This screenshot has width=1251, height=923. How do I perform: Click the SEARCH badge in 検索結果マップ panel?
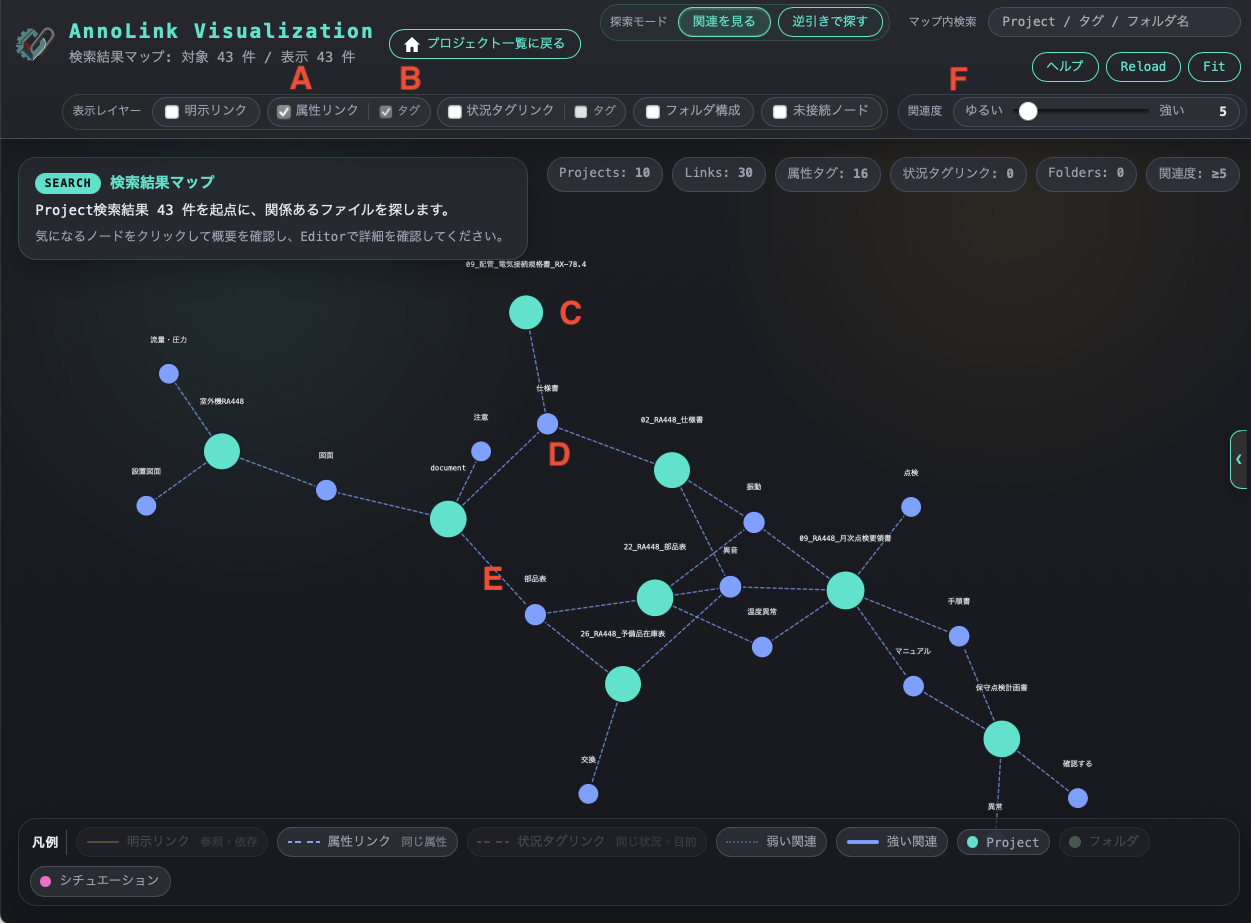click(x=68, y=183)
